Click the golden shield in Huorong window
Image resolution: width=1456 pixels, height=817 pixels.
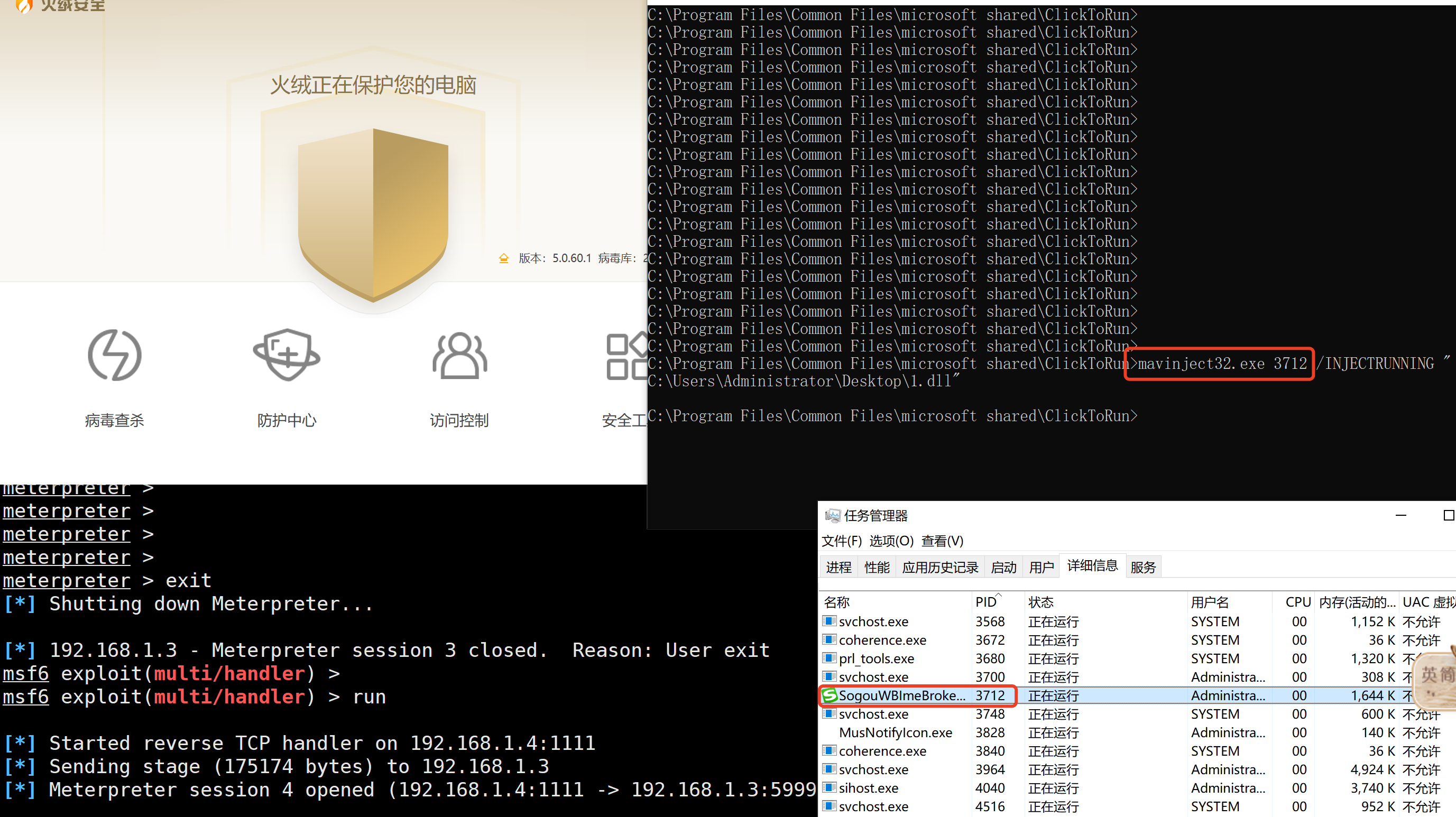click(373, 215)
